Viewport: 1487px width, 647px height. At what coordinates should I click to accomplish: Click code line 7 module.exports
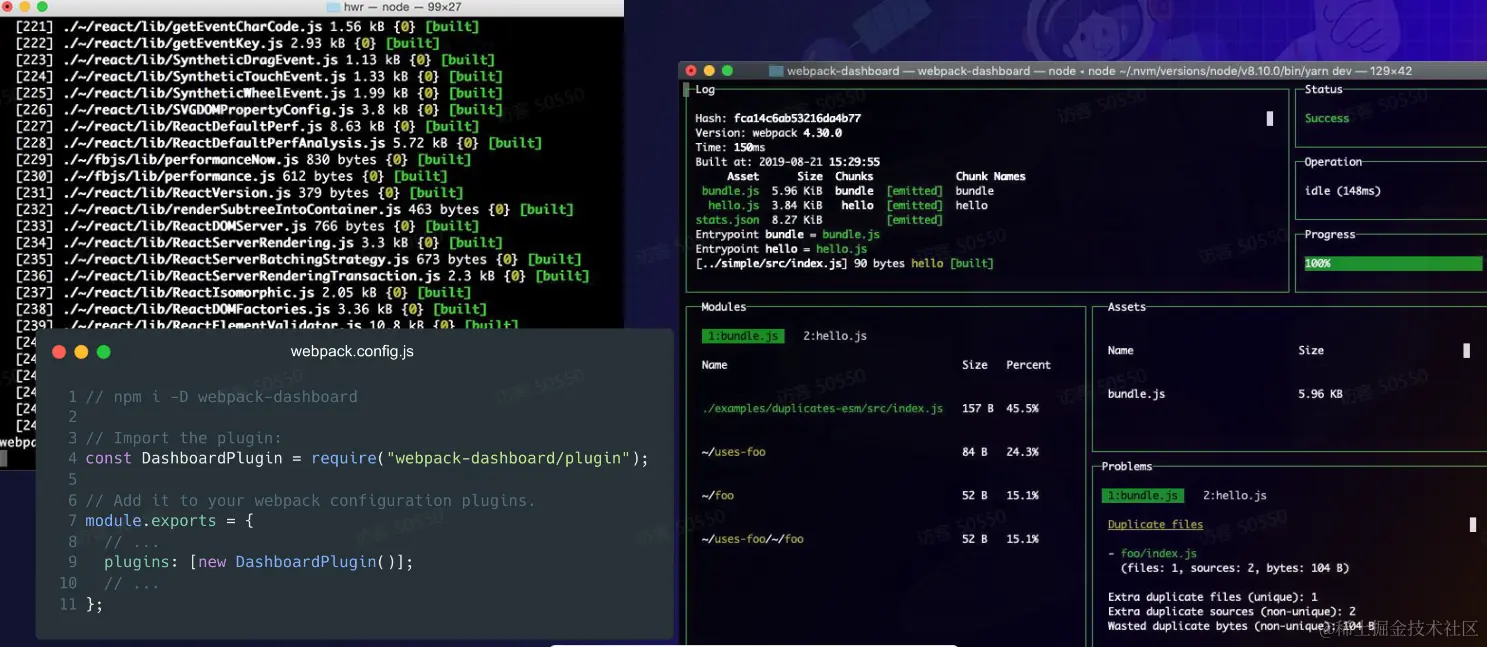(x=169, y=520)
